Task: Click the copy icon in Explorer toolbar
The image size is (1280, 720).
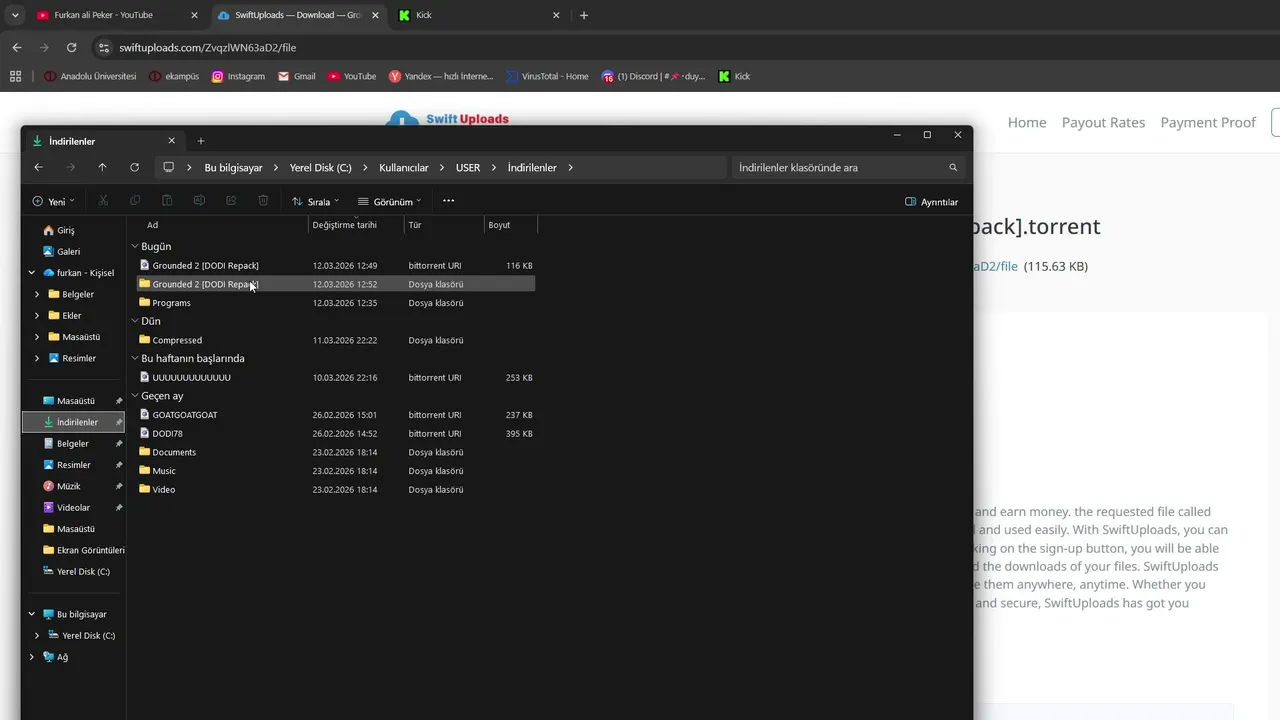Action: (x=135, y=201)
